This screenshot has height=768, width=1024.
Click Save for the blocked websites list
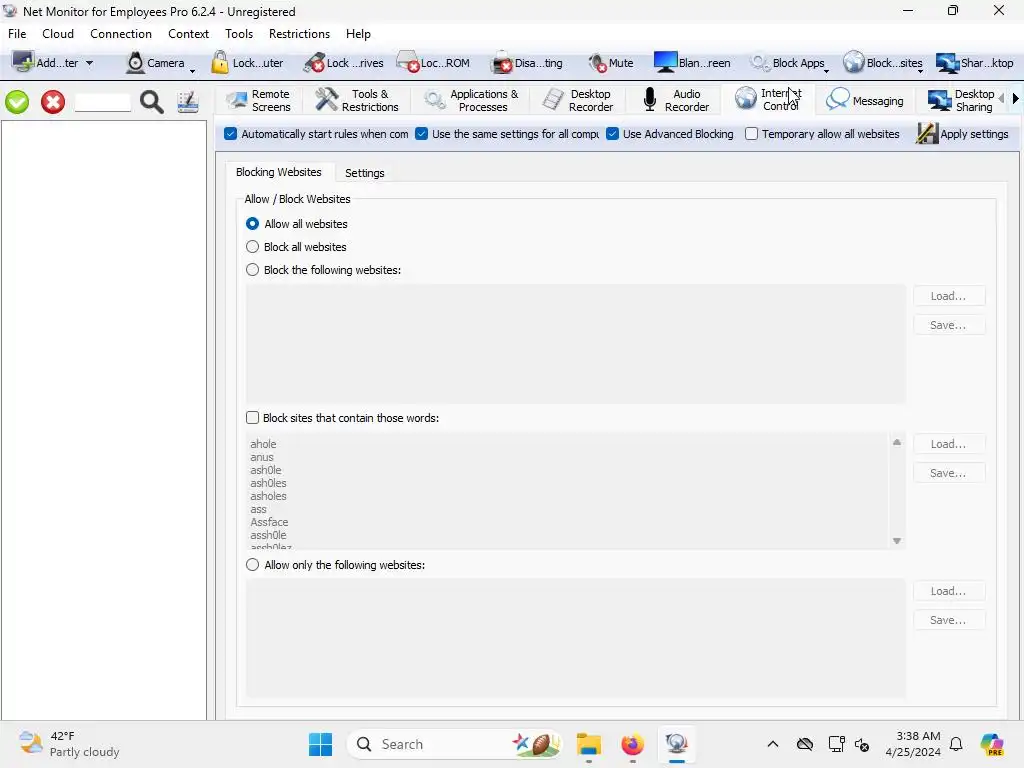(948, 325)
